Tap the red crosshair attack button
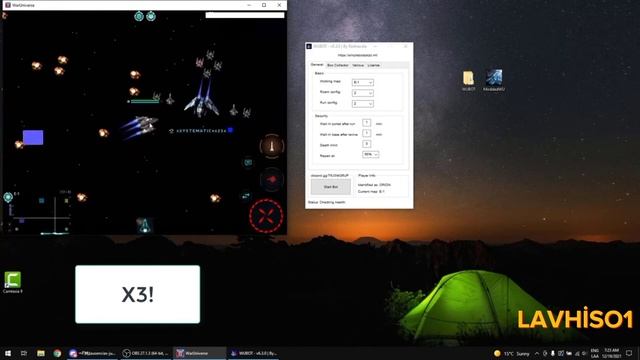The width and height of the screenshot is (640, 360). (x=266, y=216)
